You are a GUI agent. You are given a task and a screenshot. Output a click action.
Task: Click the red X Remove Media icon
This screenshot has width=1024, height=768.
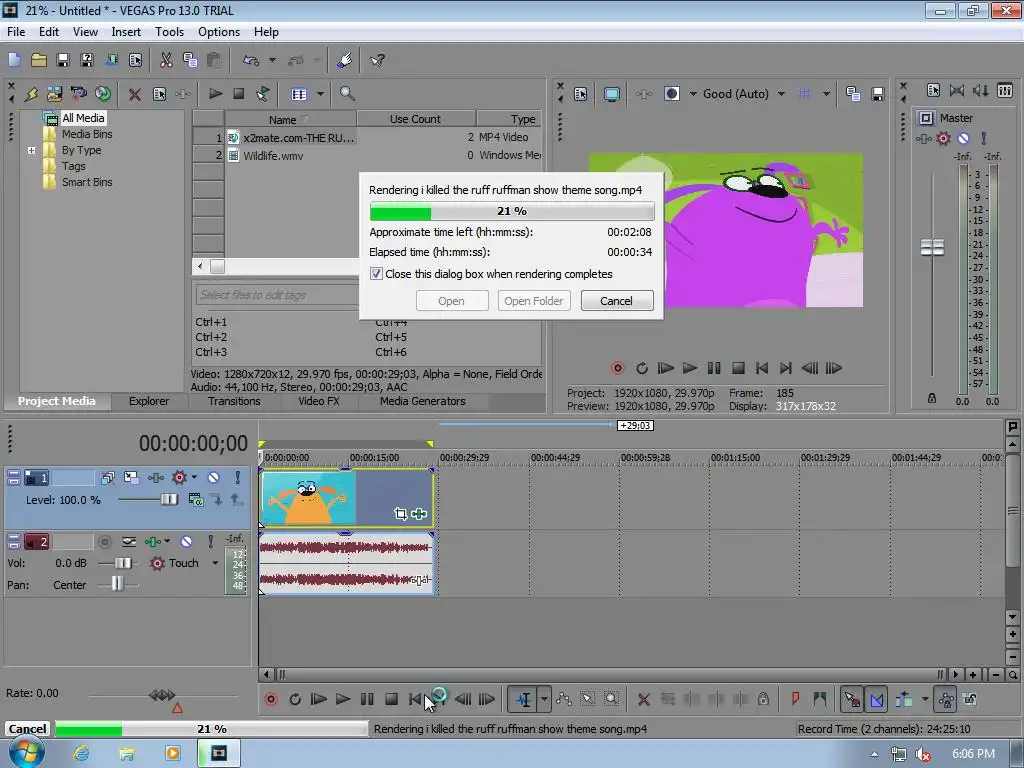pyautogui.click(x=135, y=94)
